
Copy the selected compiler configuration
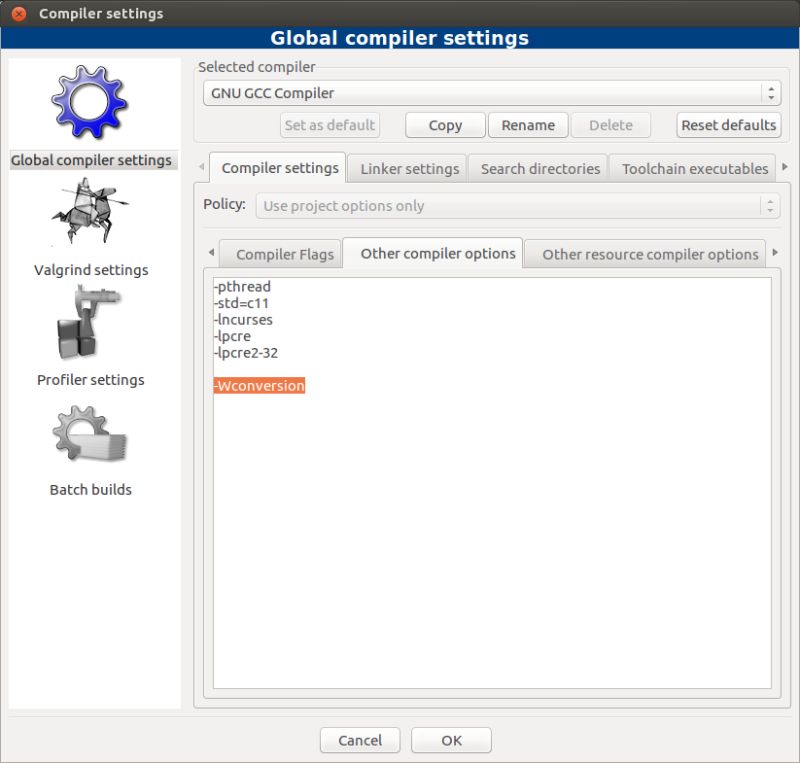pos(444,125)
